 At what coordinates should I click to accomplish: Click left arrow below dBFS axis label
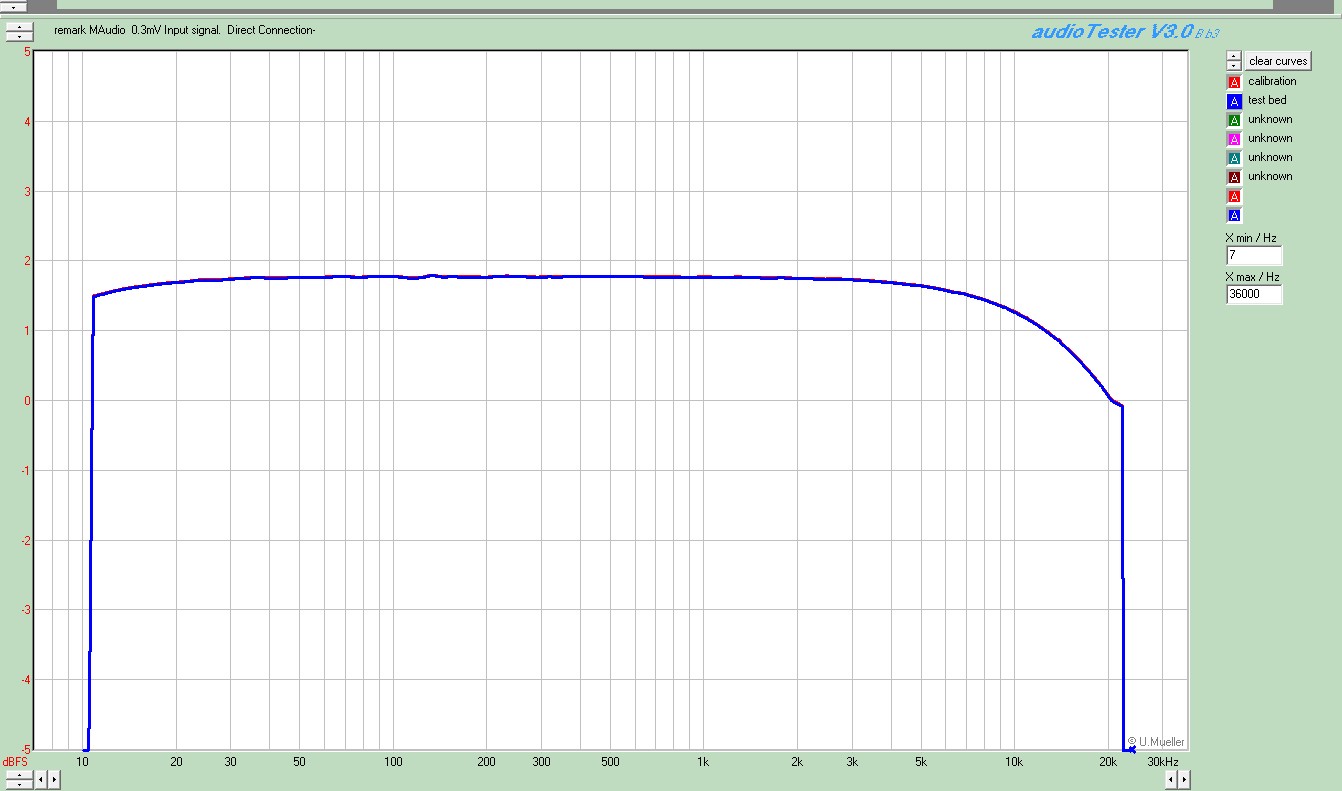[x=41, y=780]
